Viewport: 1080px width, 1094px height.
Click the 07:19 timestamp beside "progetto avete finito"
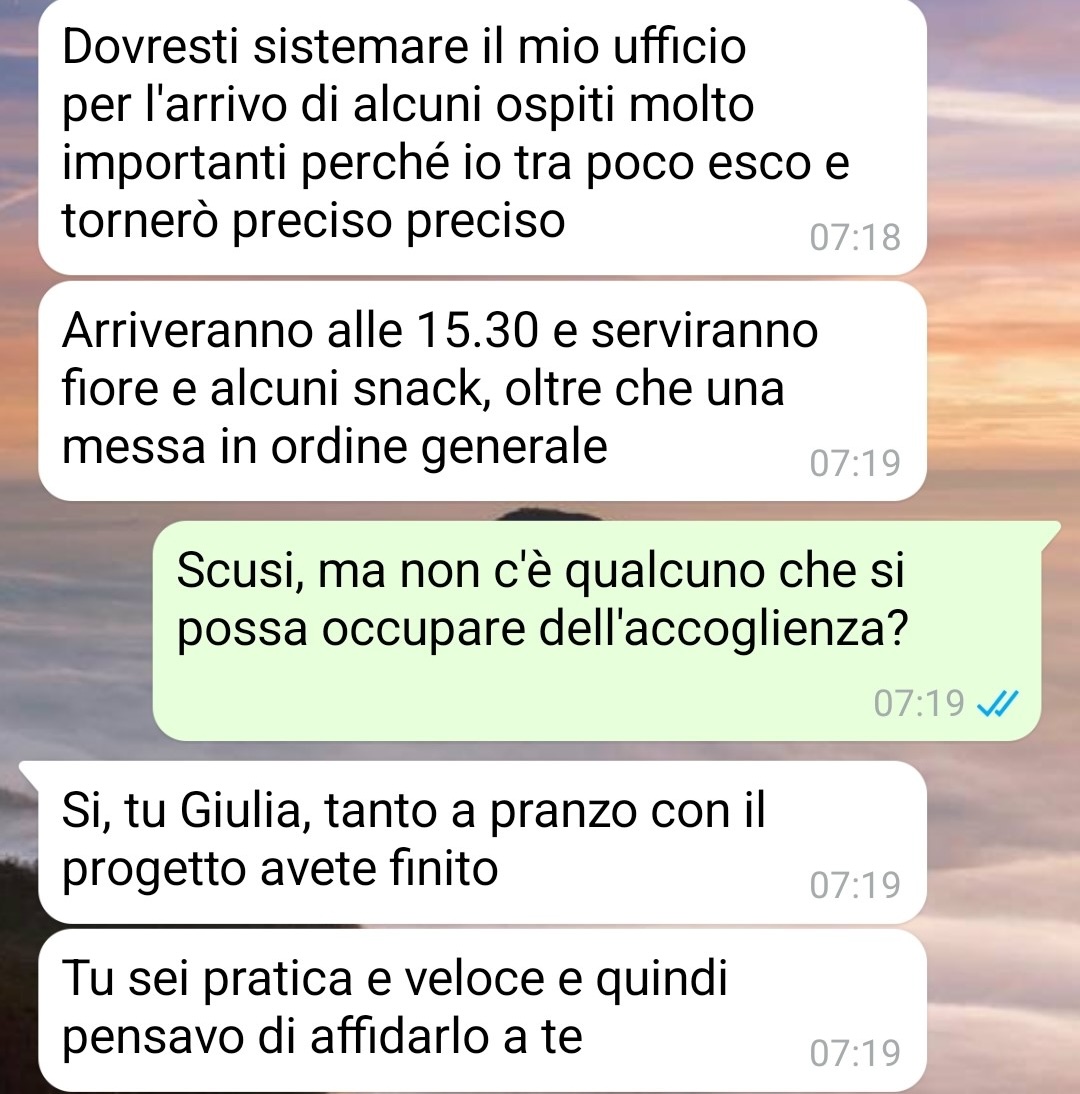855,885
